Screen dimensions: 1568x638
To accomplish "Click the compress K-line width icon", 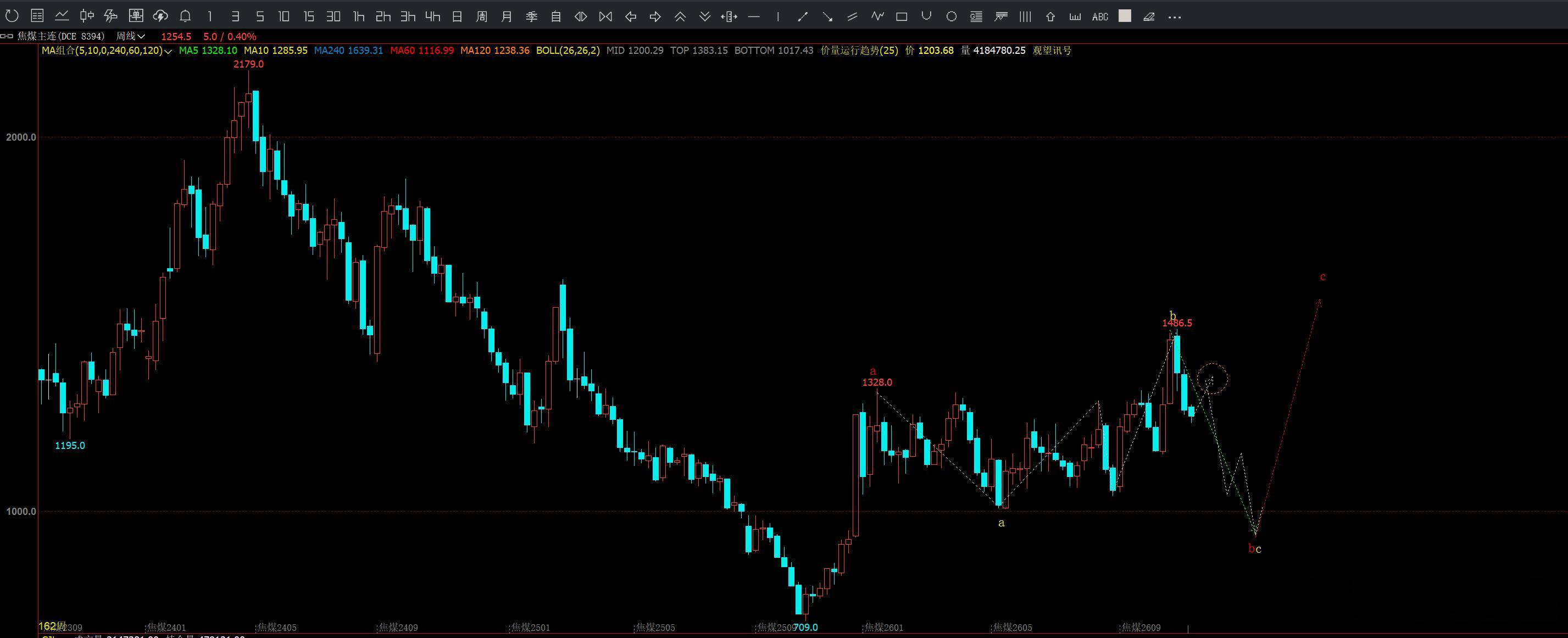I will [605, 16].
